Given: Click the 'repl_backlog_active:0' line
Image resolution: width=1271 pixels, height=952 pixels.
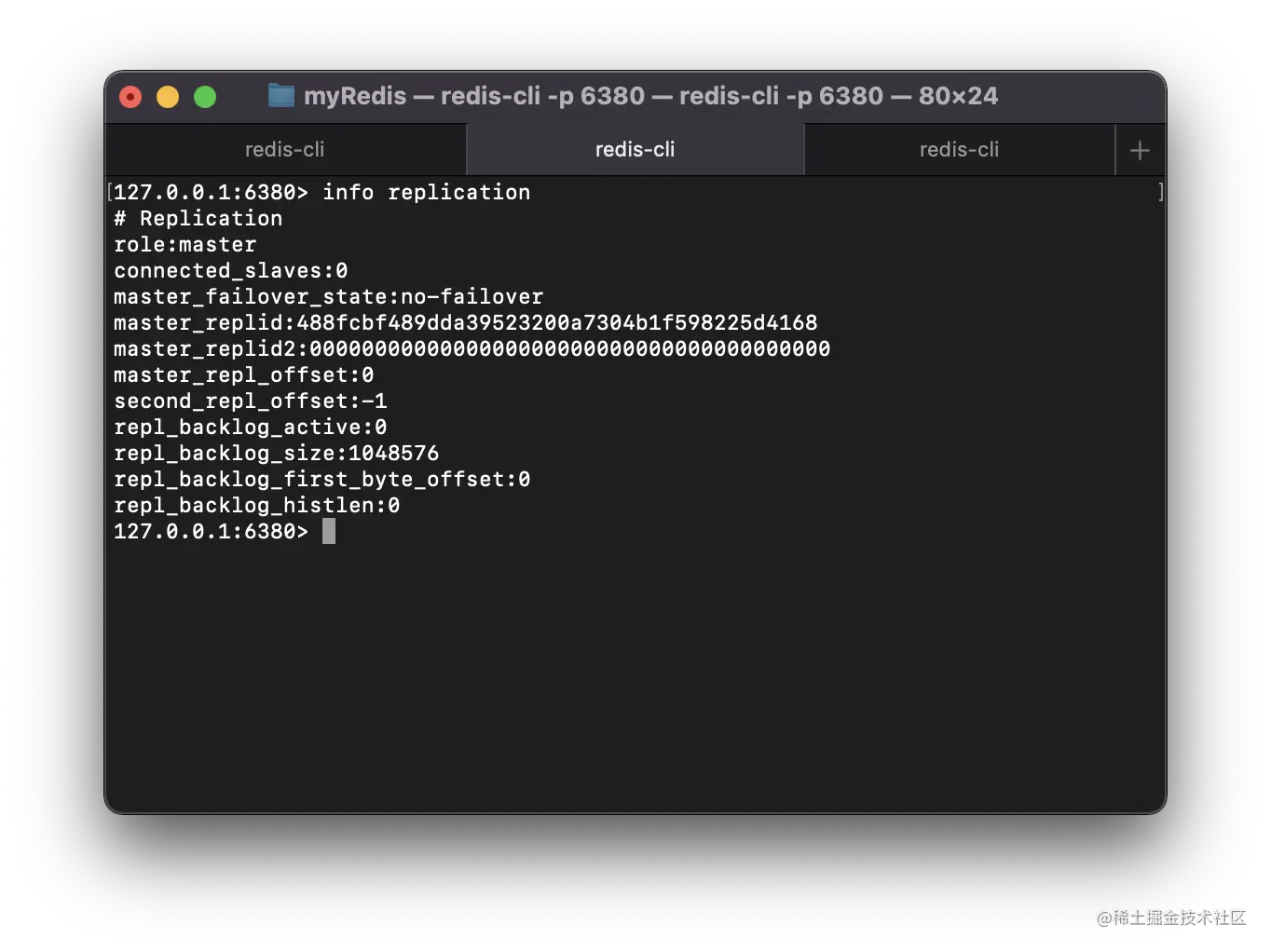Looking at the screenshot, I should tap(250, 427).
